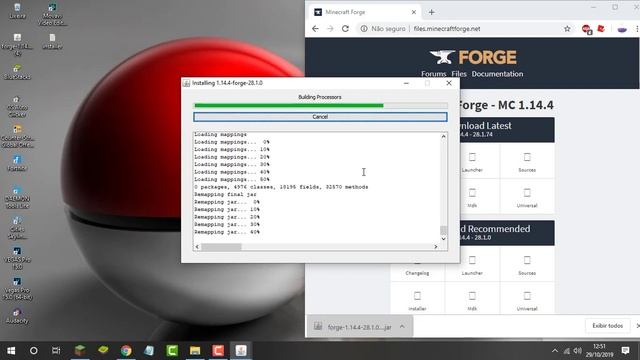Open the purple Chrome extension icon
The height and width of the screenshot is (360, 640).
click(622, 29)
